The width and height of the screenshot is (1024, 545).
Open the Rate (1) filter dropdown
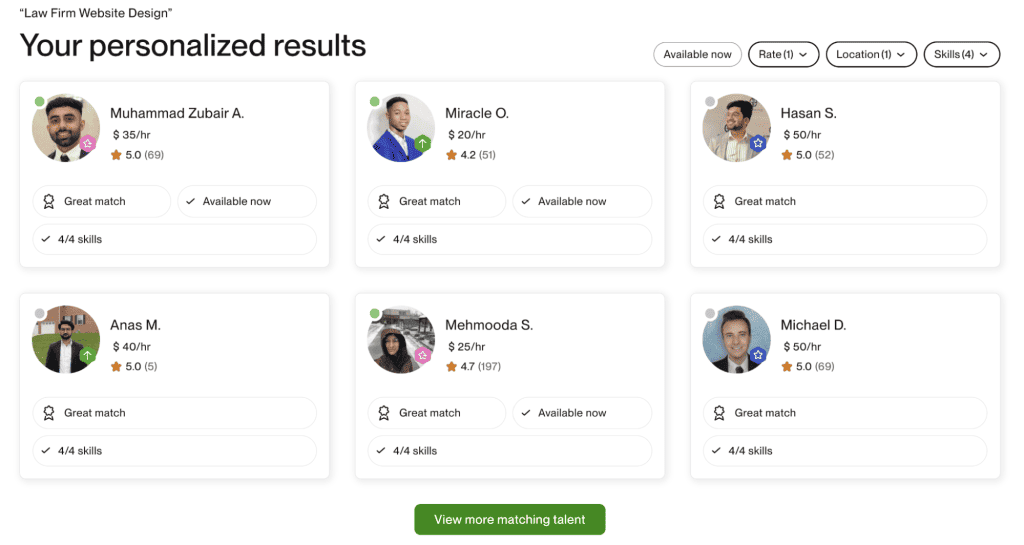783,54
